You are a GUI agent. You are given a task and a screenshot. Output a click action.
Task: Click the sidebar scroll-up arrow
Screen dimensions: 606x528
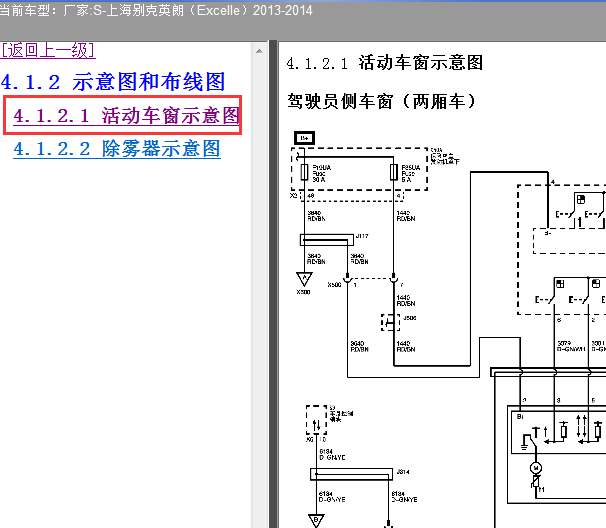tap(259, 51)
